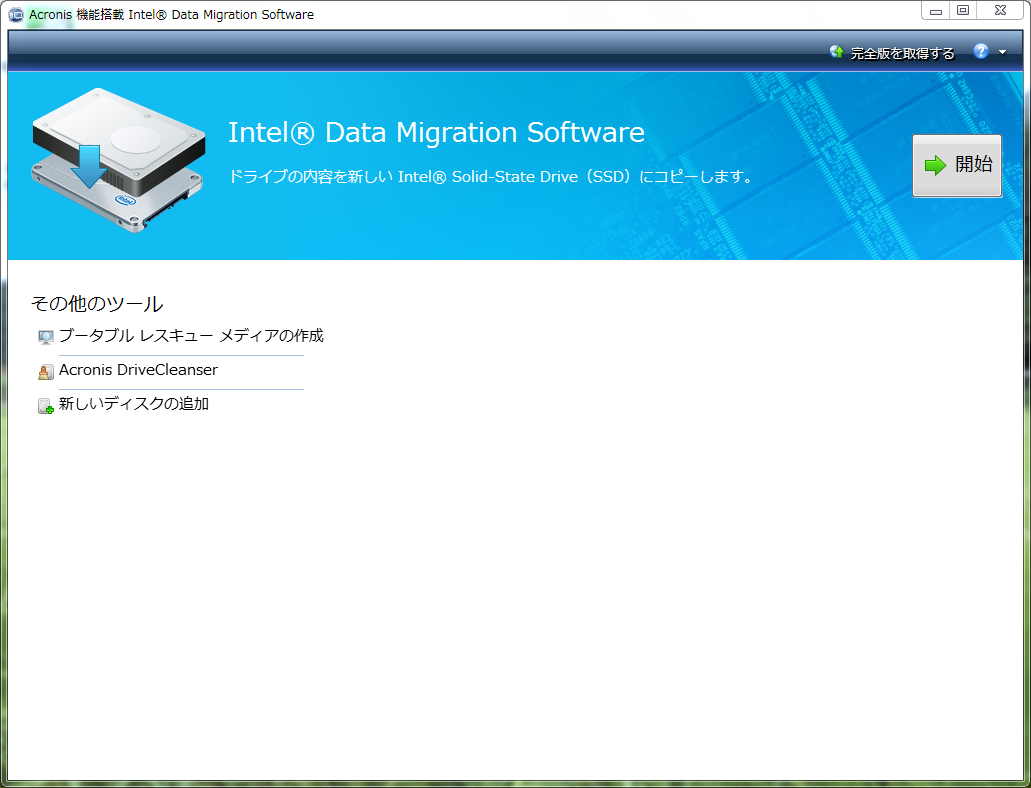This screenshot has height=788, width=1031.
Task: Click the その他のツール section heading
Action: 97,304
